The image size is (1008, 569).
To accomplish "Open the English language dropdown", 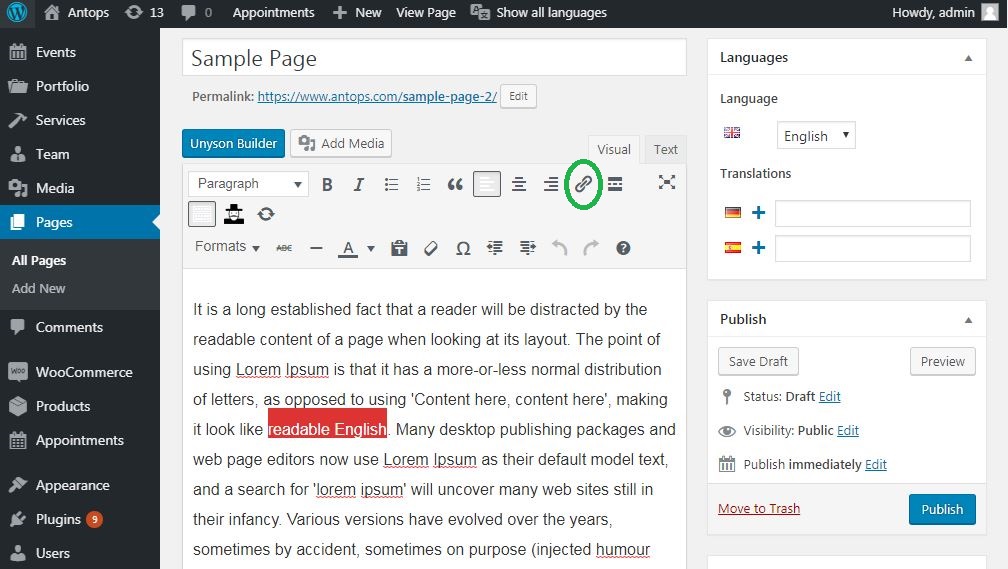I will coord(816,136).
